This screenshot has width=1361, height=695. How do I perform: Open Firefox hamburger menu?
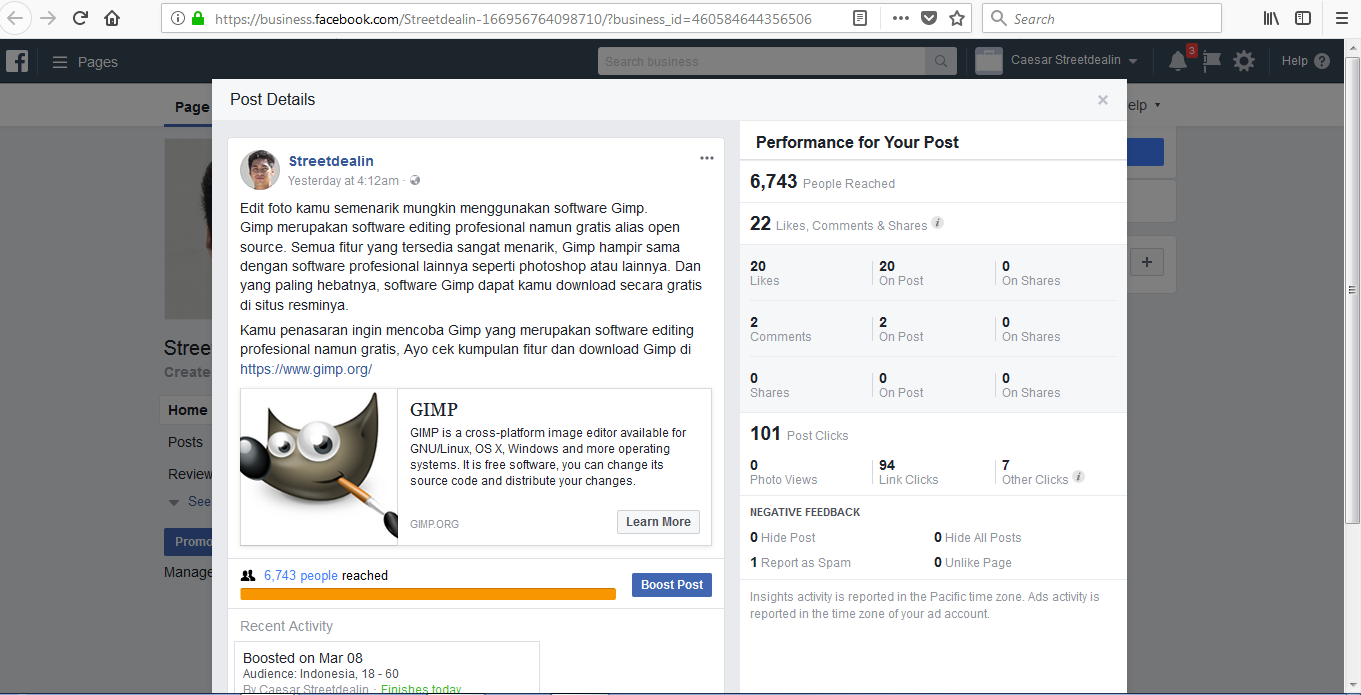pos(1342,18)
